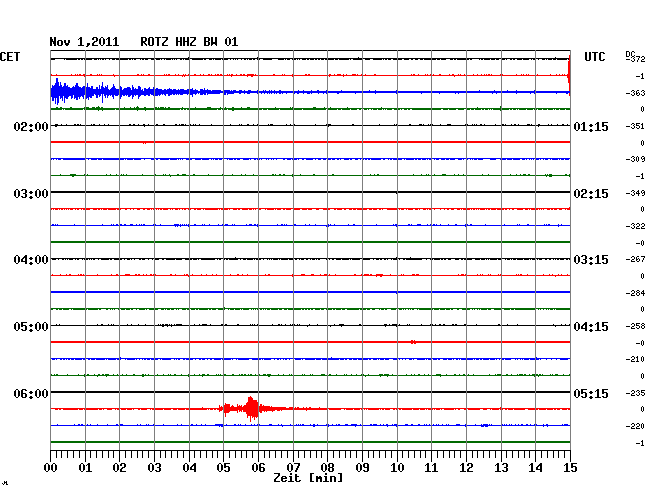The height and width of the screenshot is (494, 650).
Task: Click the '01:15' UTC time label
Action: point(591,126)
